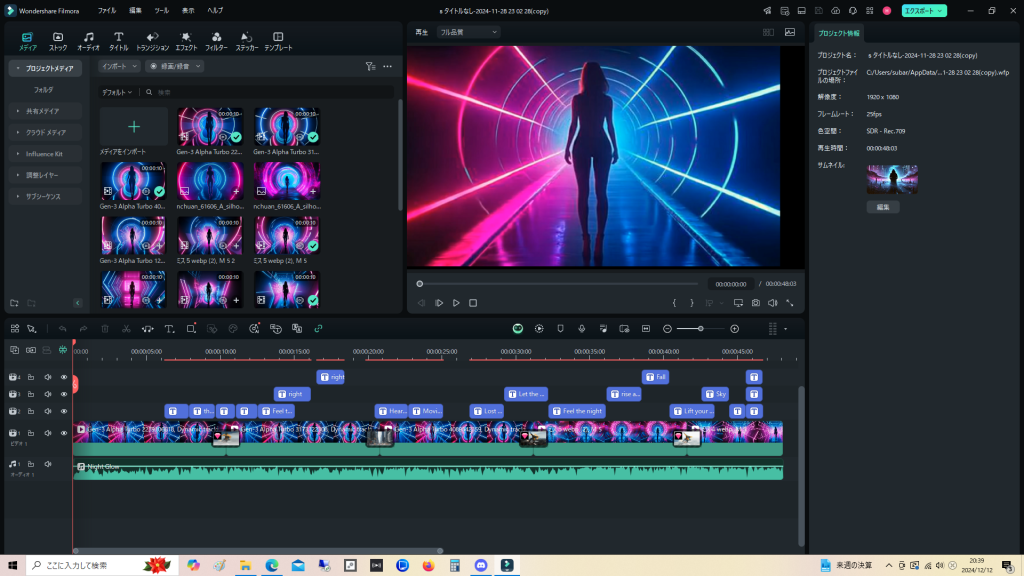Click the voiceover microphone icon in timeline toolbar

(581, 328)
